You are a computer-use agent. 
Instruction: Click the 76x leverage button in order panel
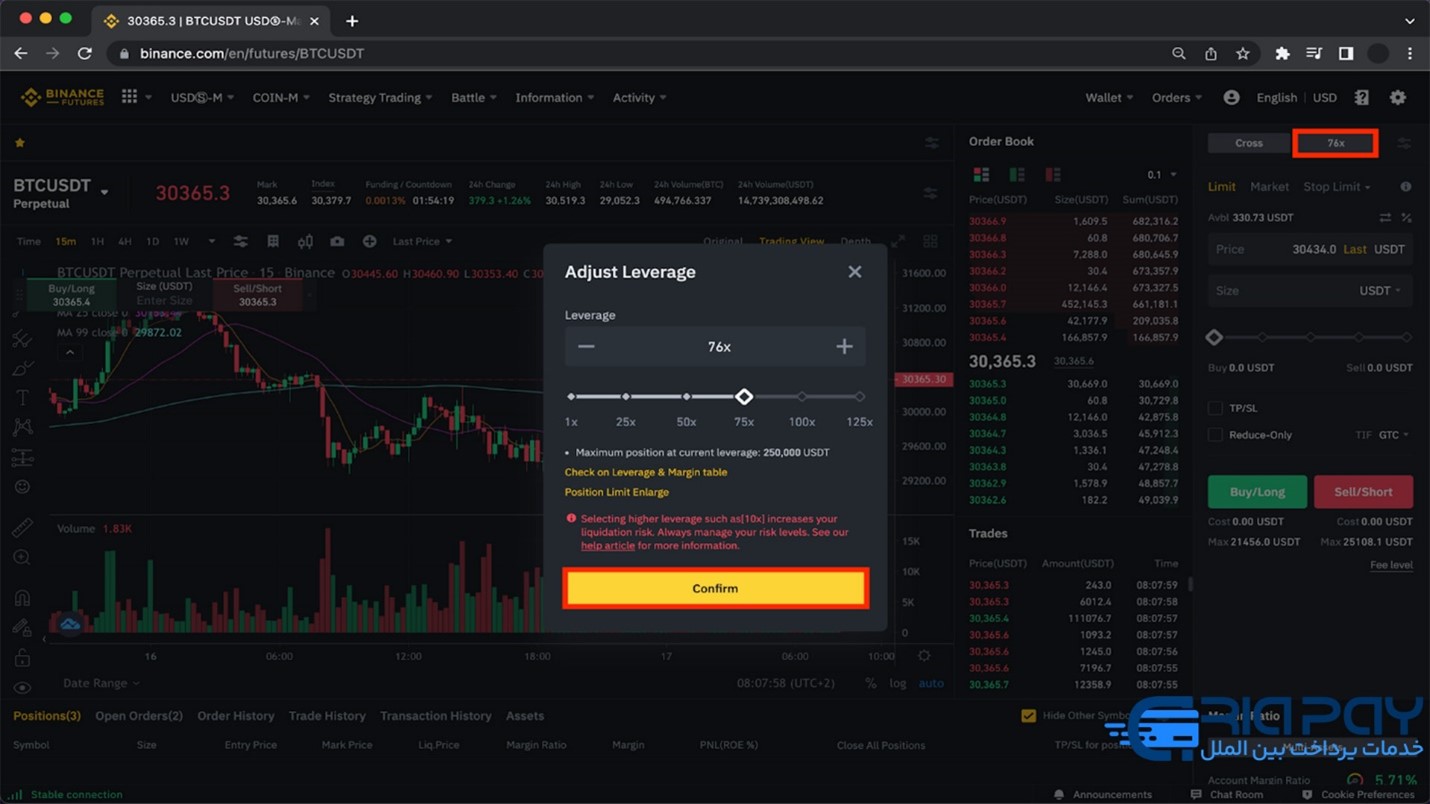click(x=1335, y=143)
